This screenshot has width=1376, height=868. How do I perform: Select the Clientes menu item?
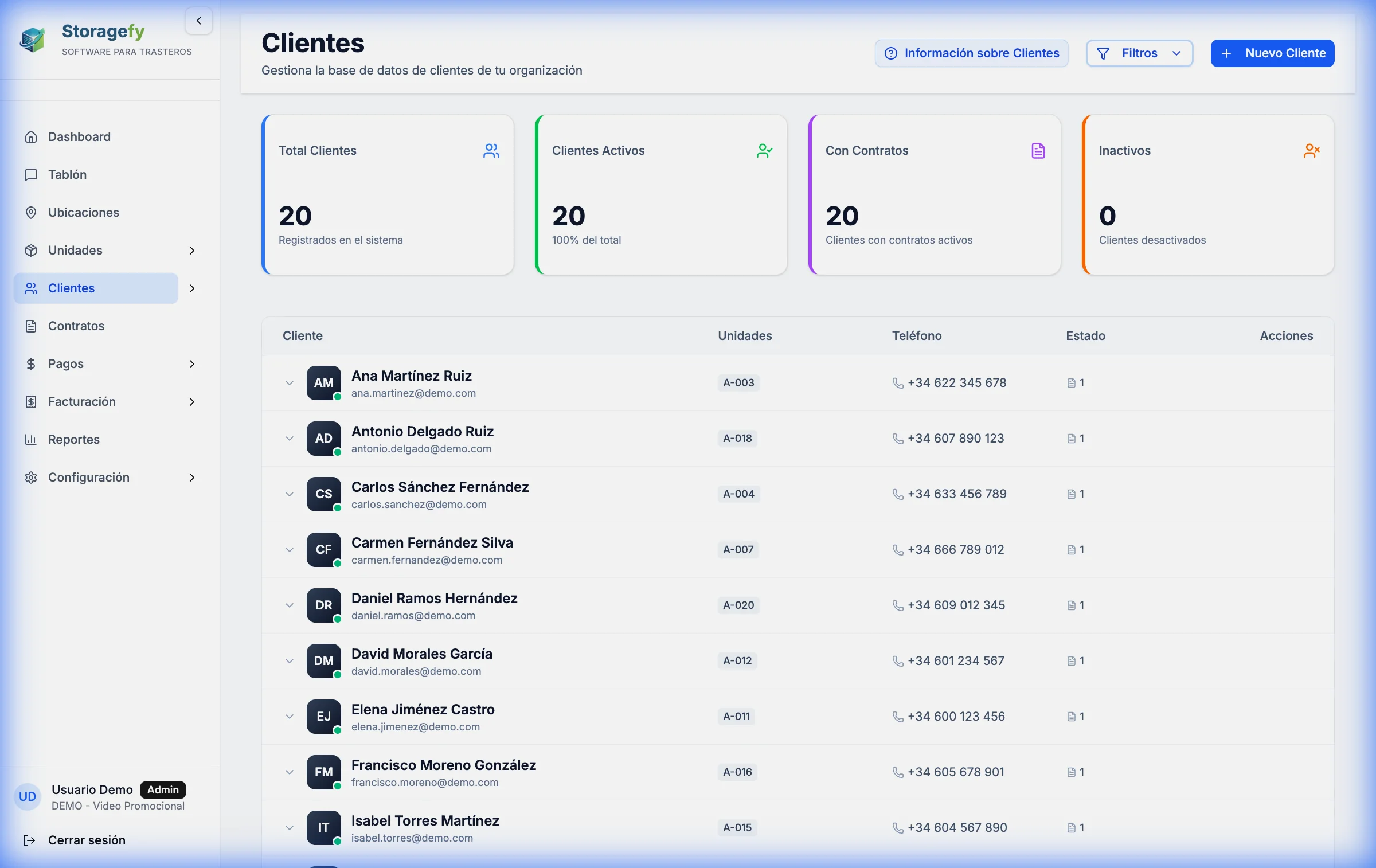pyautogui.click(x=71, y=288)
